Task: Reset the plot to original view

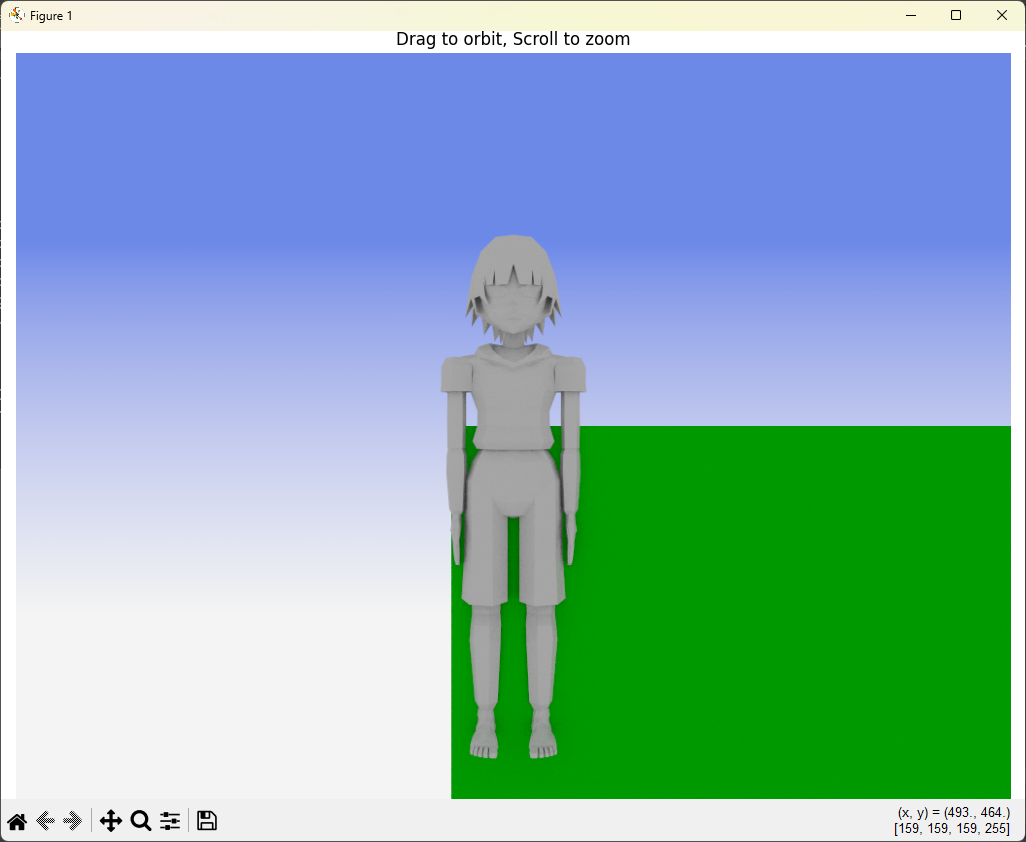Action: pos(17,821)
